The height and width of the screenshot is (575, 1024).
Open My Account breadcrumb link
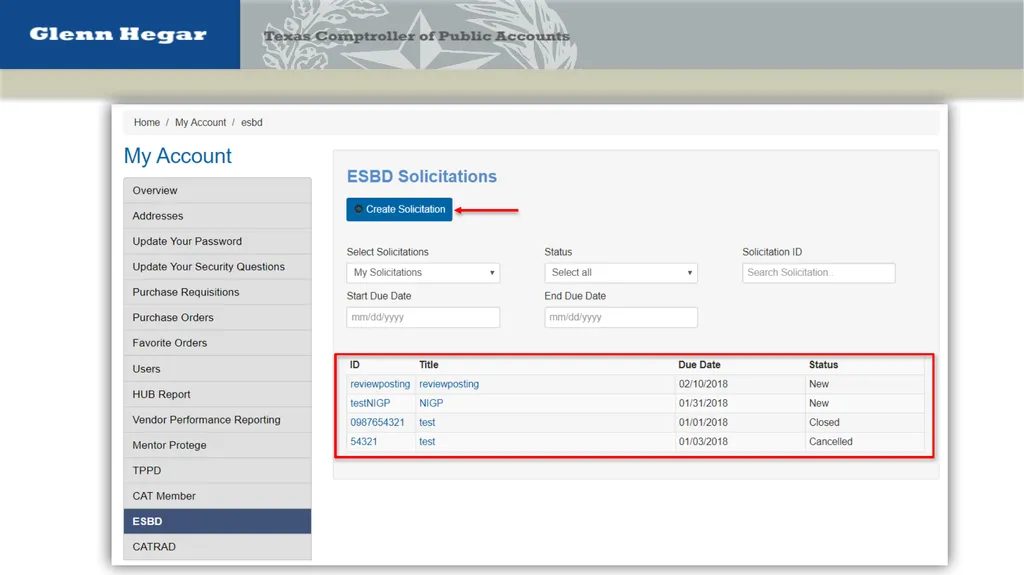(x=200, y=122)
